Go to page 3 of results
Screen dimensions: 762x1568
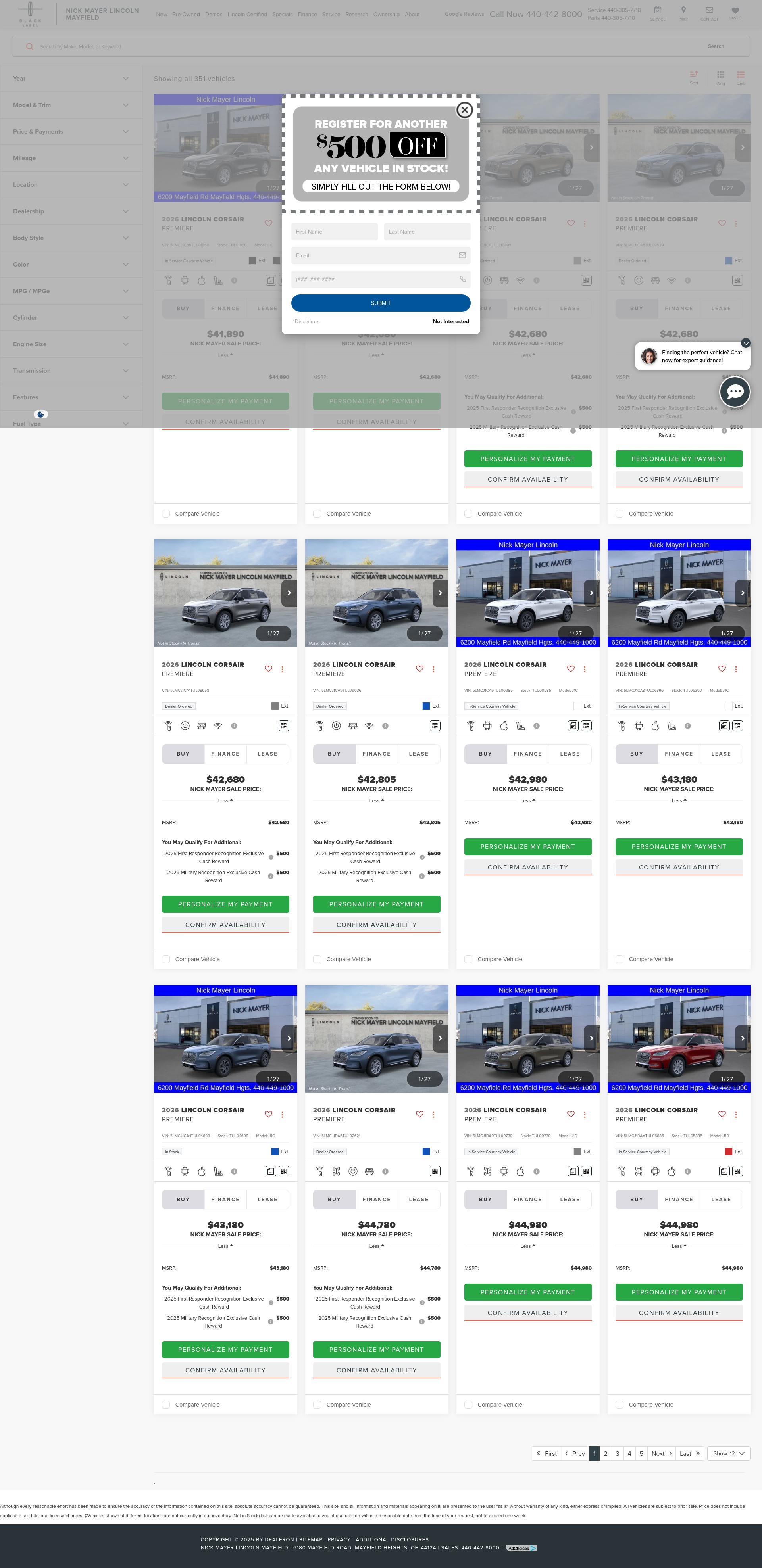pos(617,1454)
